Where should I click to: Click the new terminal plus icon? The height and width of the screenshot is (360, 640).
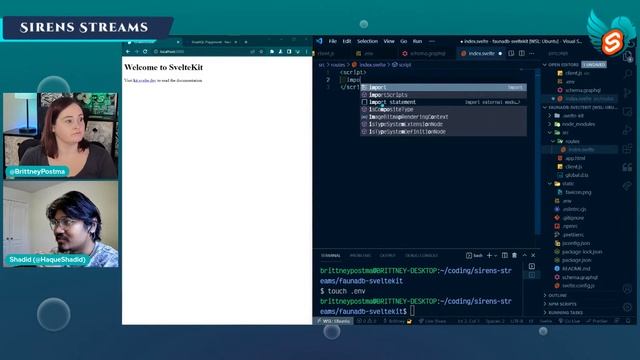coord(489,256)
